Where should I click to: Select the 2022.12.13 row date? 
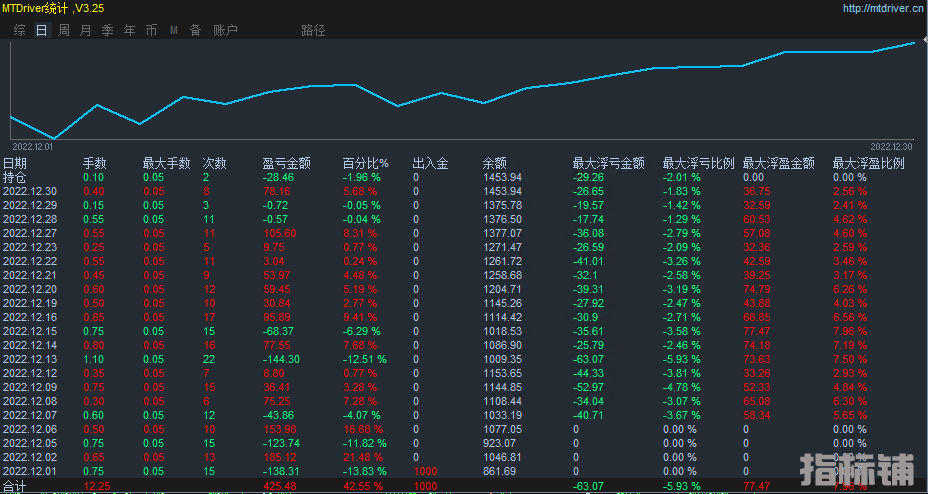30,359
